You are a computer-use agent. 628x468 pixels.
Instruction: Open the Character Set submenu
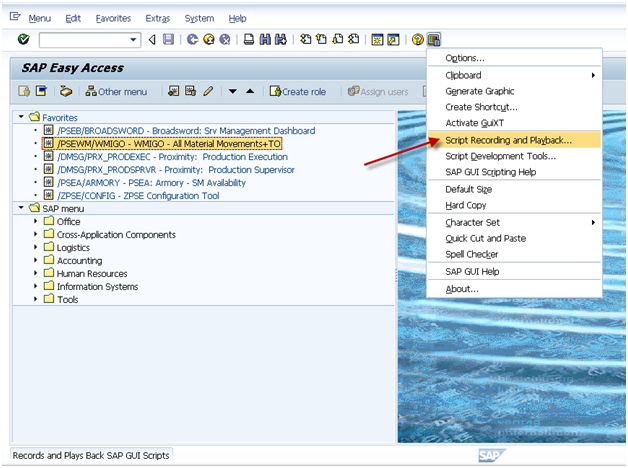(515, 223)
